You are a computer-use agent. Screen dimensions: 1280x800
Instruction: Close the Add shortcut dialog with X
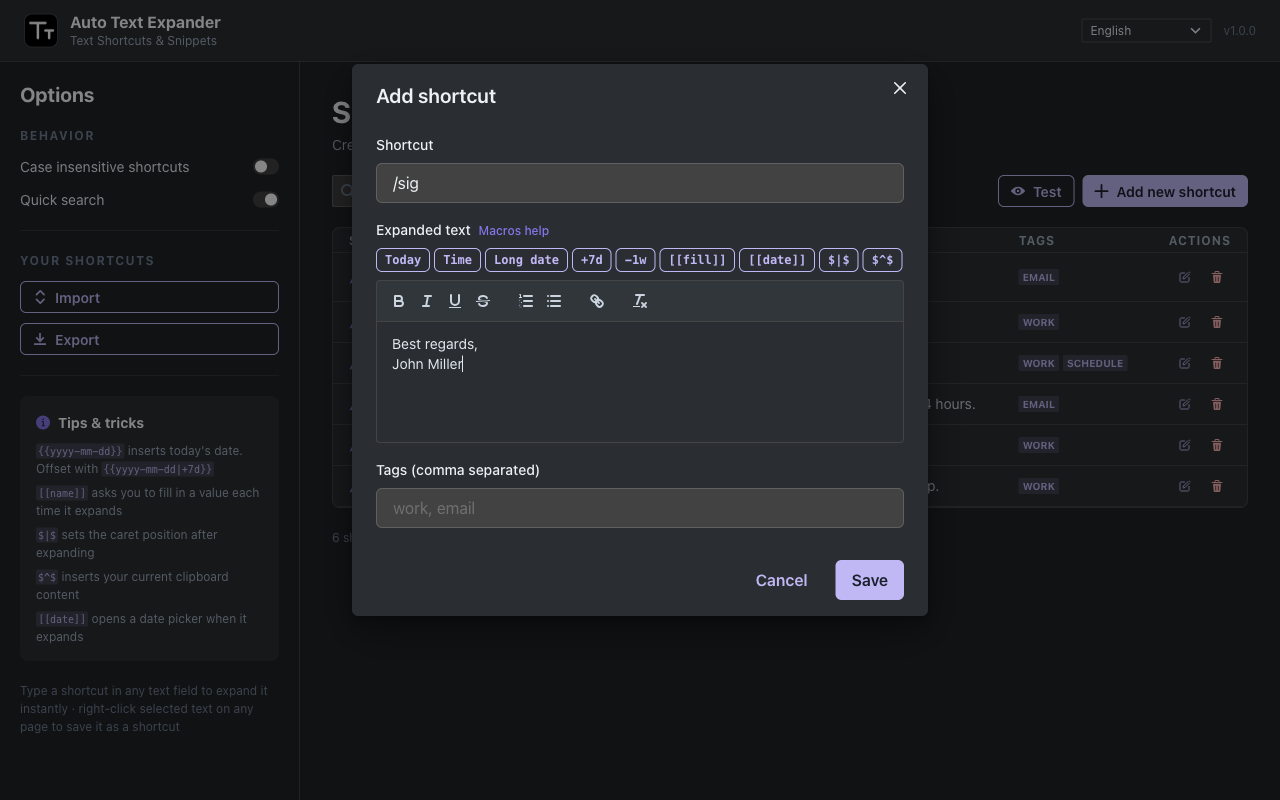coord(900,88)
